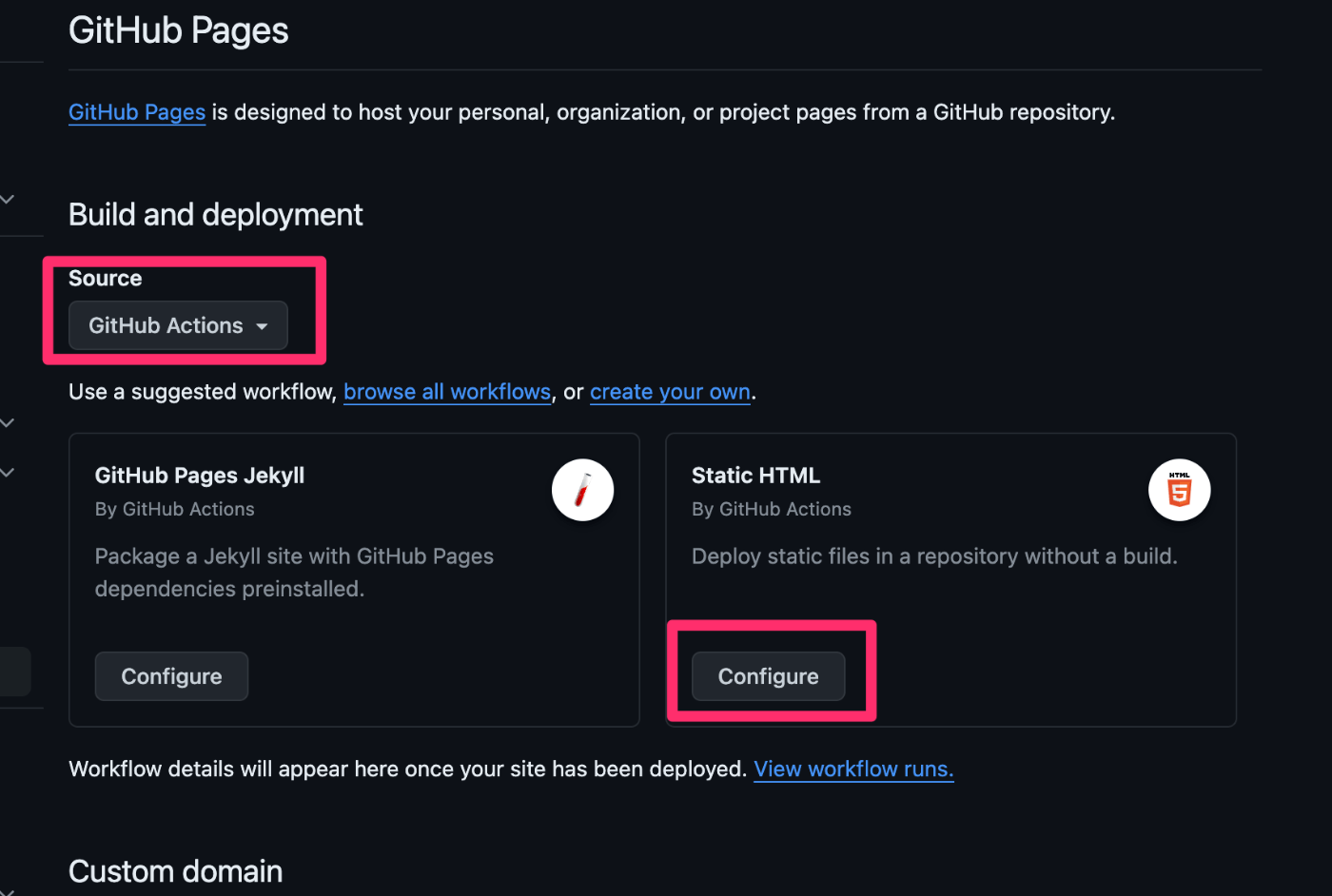Click the Custom domain heading
Image resolution: width=1332 pixels, height=896 pixels.
[176, 871]
